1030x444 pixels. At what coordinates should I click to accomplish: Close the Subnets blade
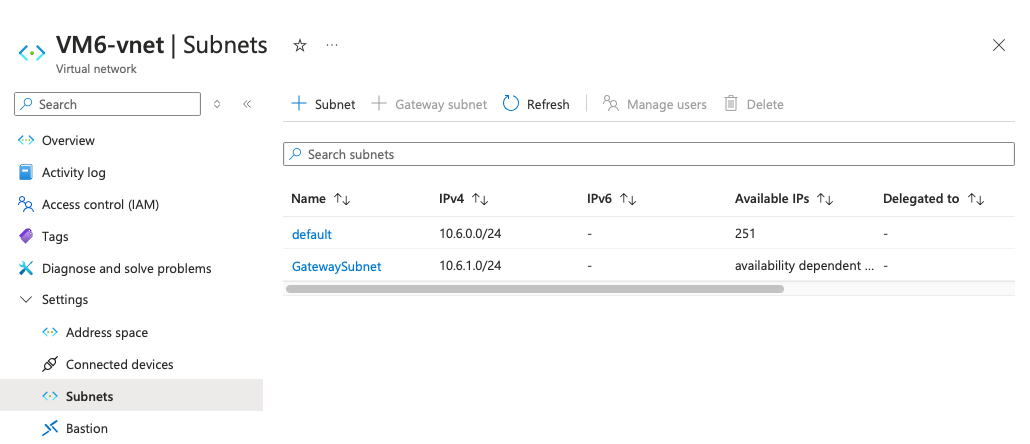pyautogui.click(x=998, y=45)
